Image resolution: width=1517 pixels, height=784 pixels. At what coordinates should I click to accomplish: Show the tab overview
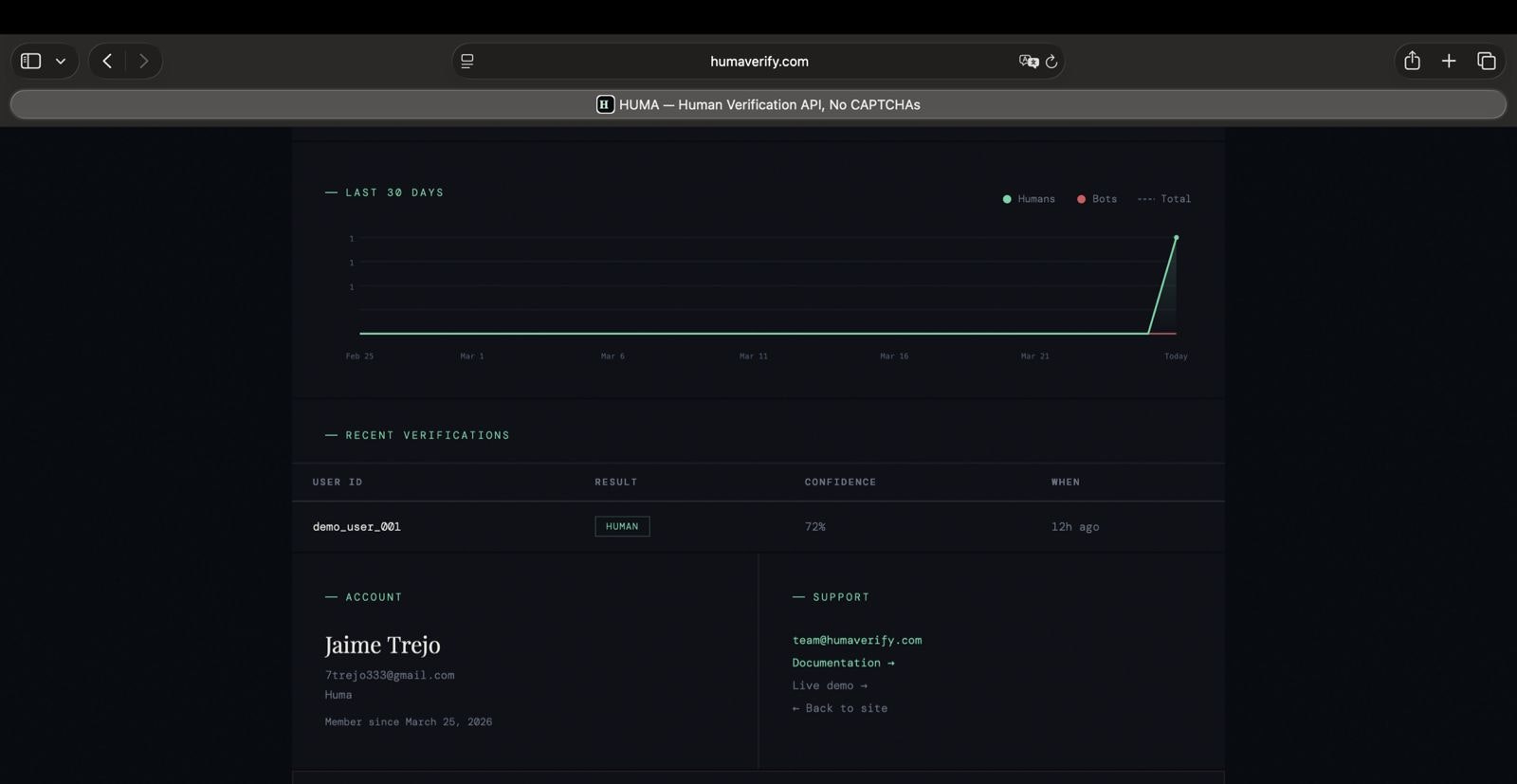point(1486,61)
